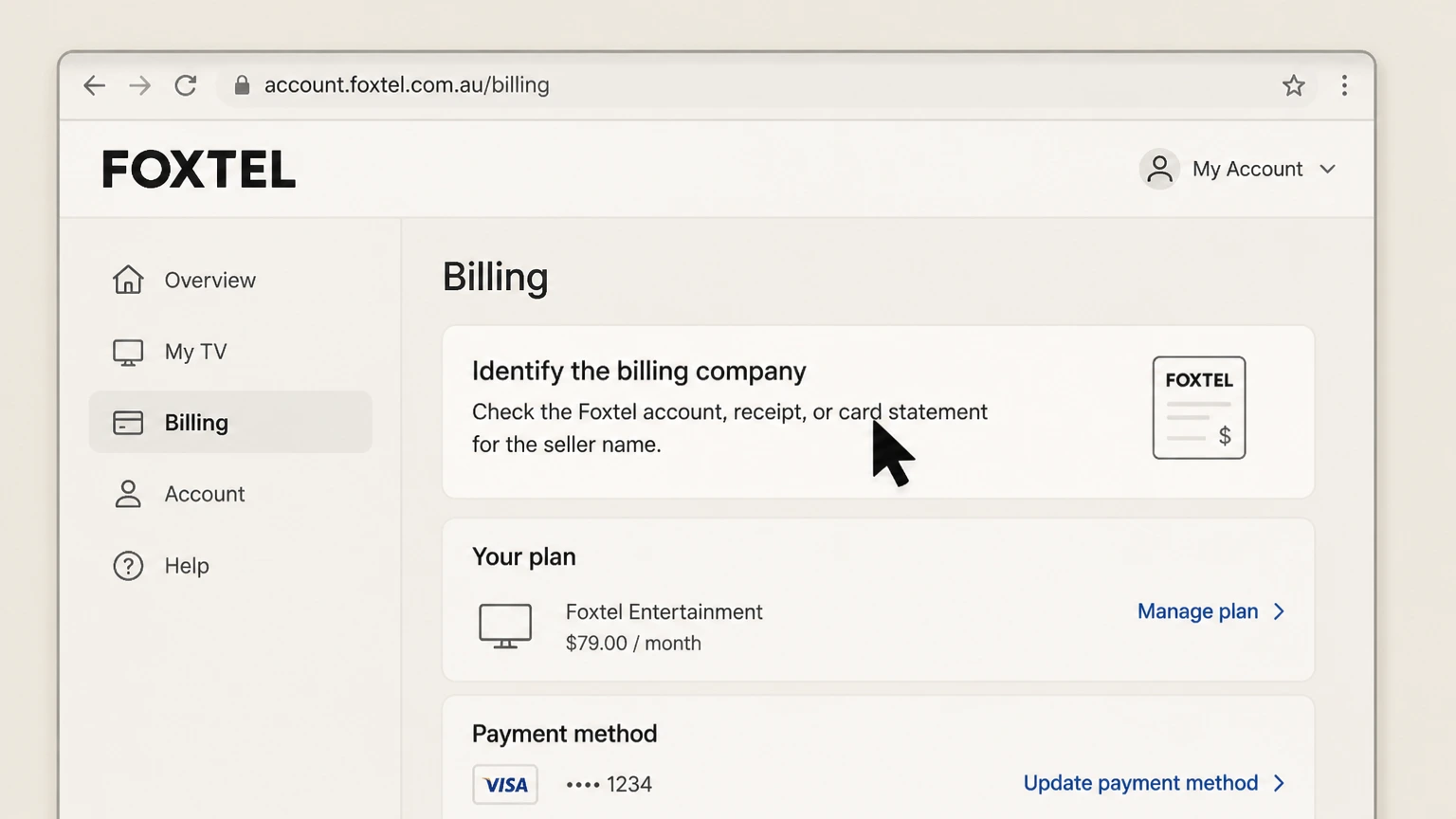Click the Account person icon in sidebar

(128, 494)
